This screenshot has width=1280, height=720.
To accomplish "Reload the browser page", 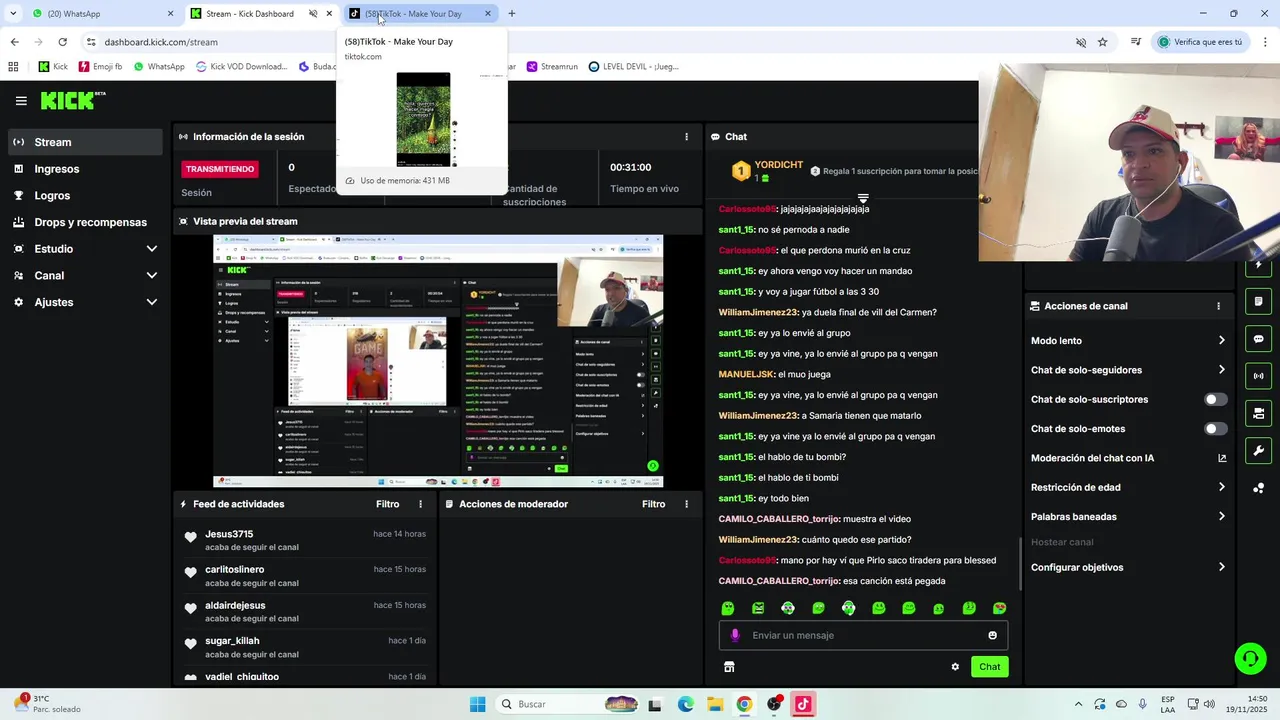I will (x=62, y=42).
